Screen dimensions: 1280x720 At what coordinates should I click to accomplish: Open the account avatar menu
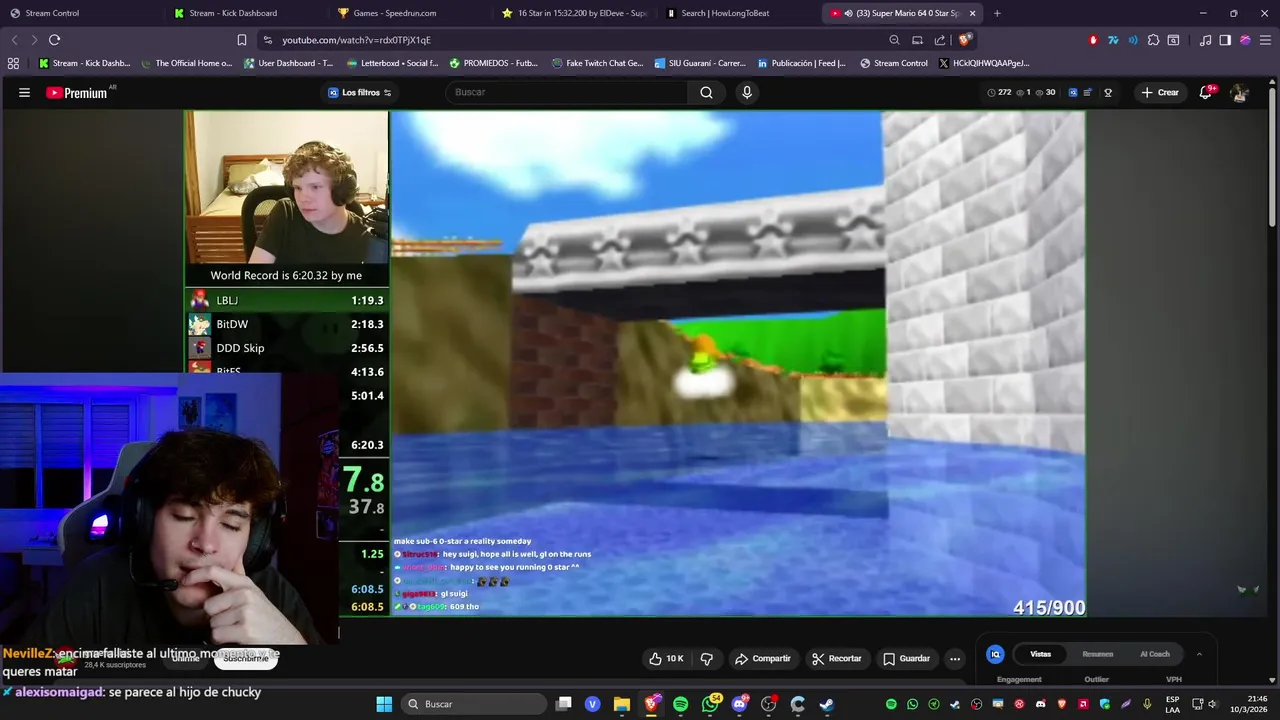[1239, 92]
